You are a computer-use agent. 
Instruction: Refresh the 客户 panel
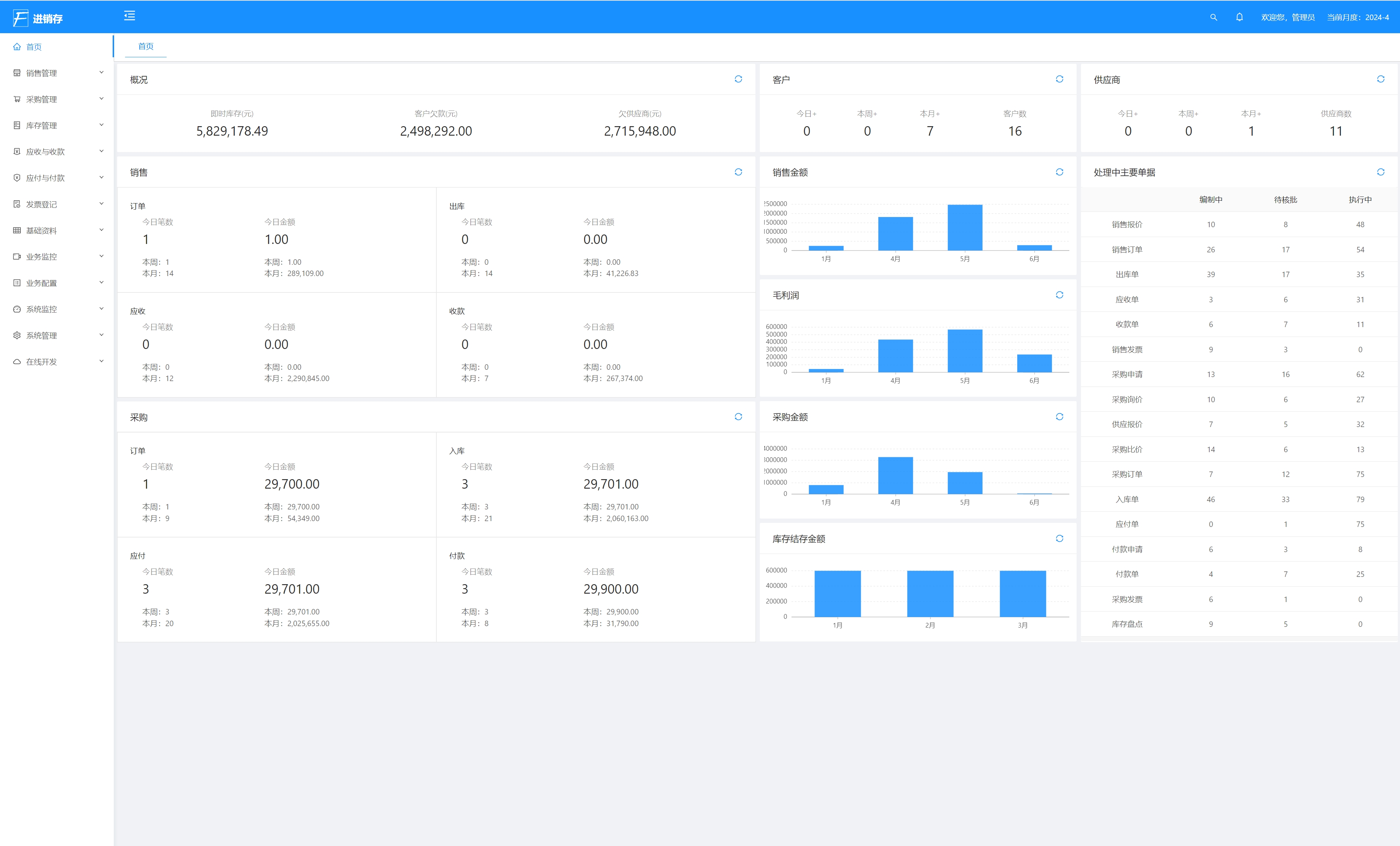coord(1059,79)
